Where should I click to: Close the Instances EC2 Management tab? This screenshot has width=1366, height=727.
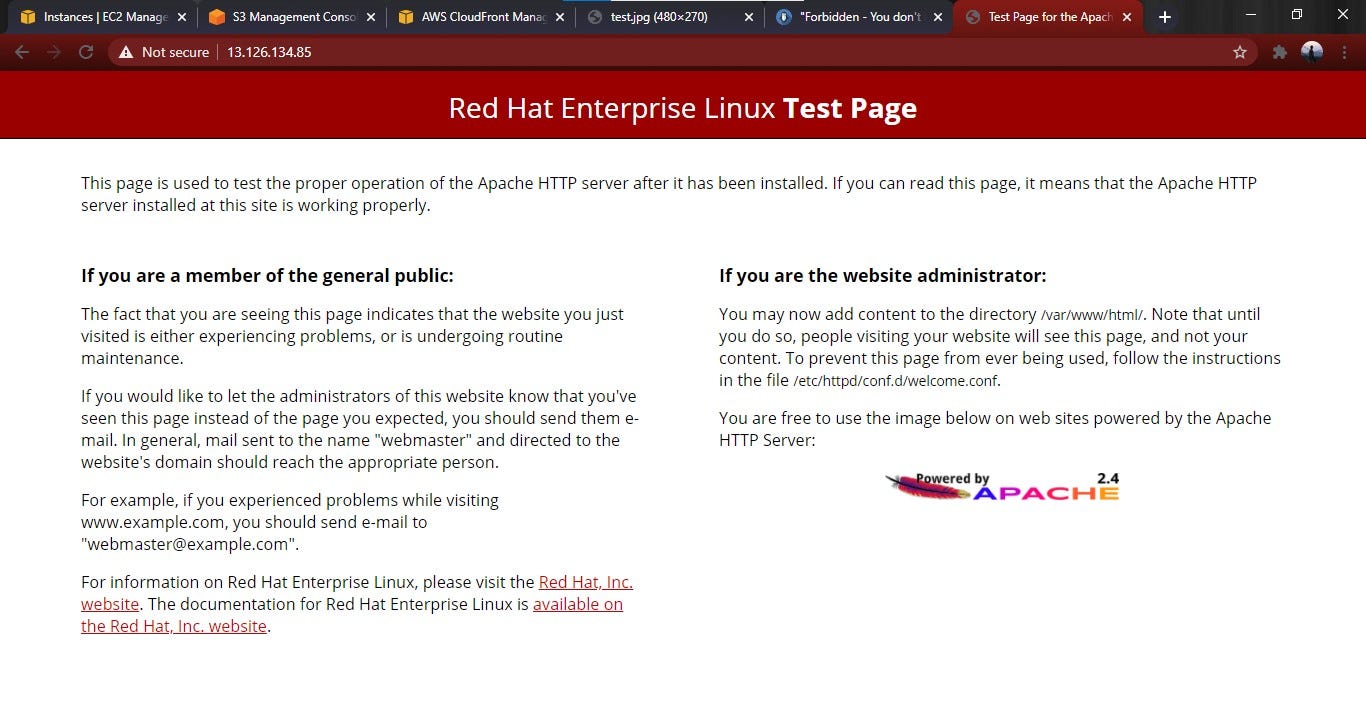181,17
